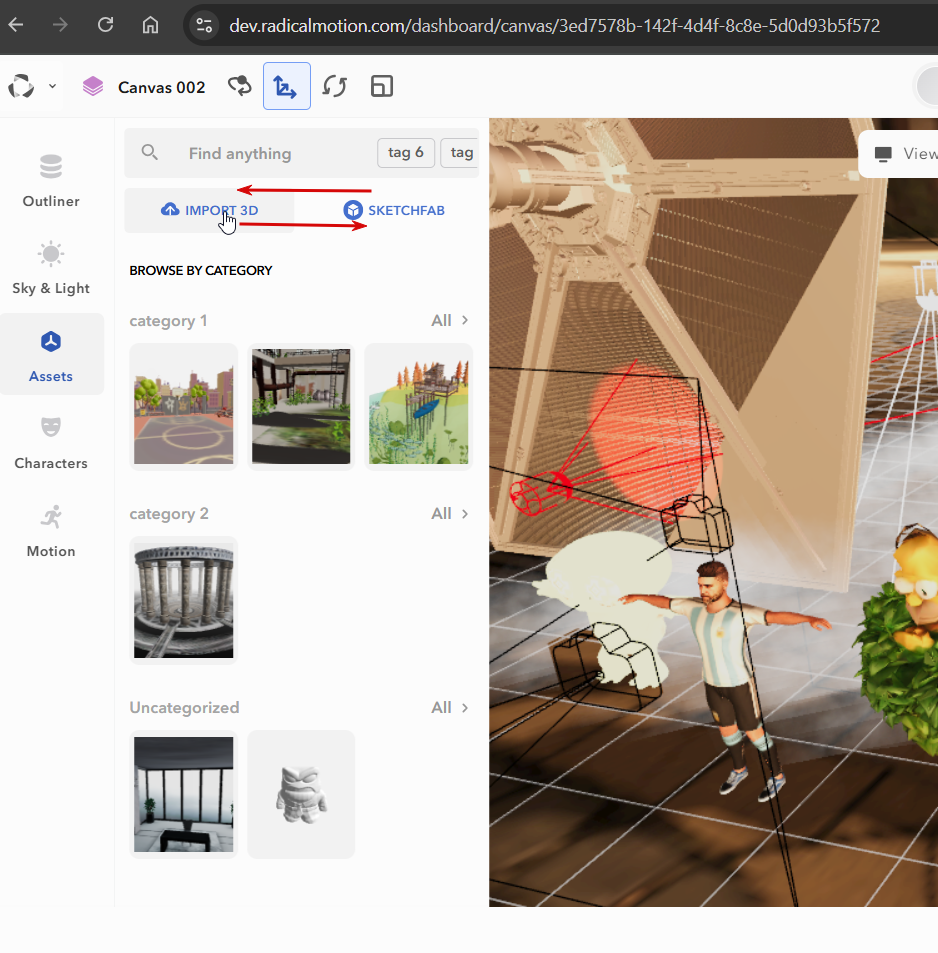
Task: Open the Characters panel
Action: 51,444
